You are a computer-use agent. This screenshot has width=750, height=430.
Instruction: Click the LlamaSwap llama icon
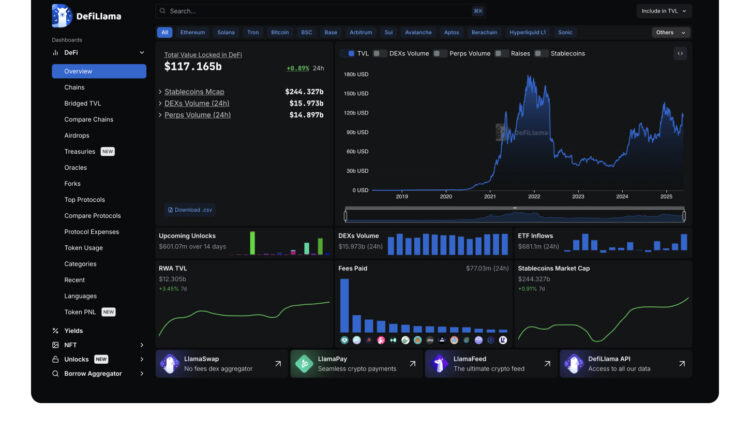(x=170, y=363)
